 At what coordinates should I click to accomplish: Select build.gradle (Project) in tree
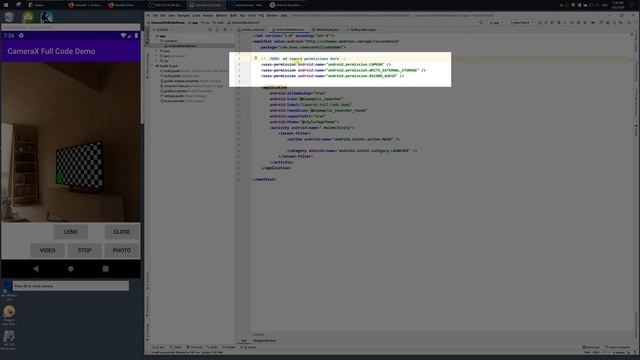point(194,71)
